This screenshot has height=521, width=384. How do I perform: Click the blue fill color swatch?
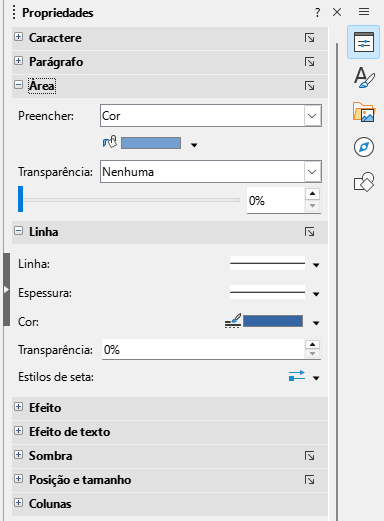click(x=151, y=143)
